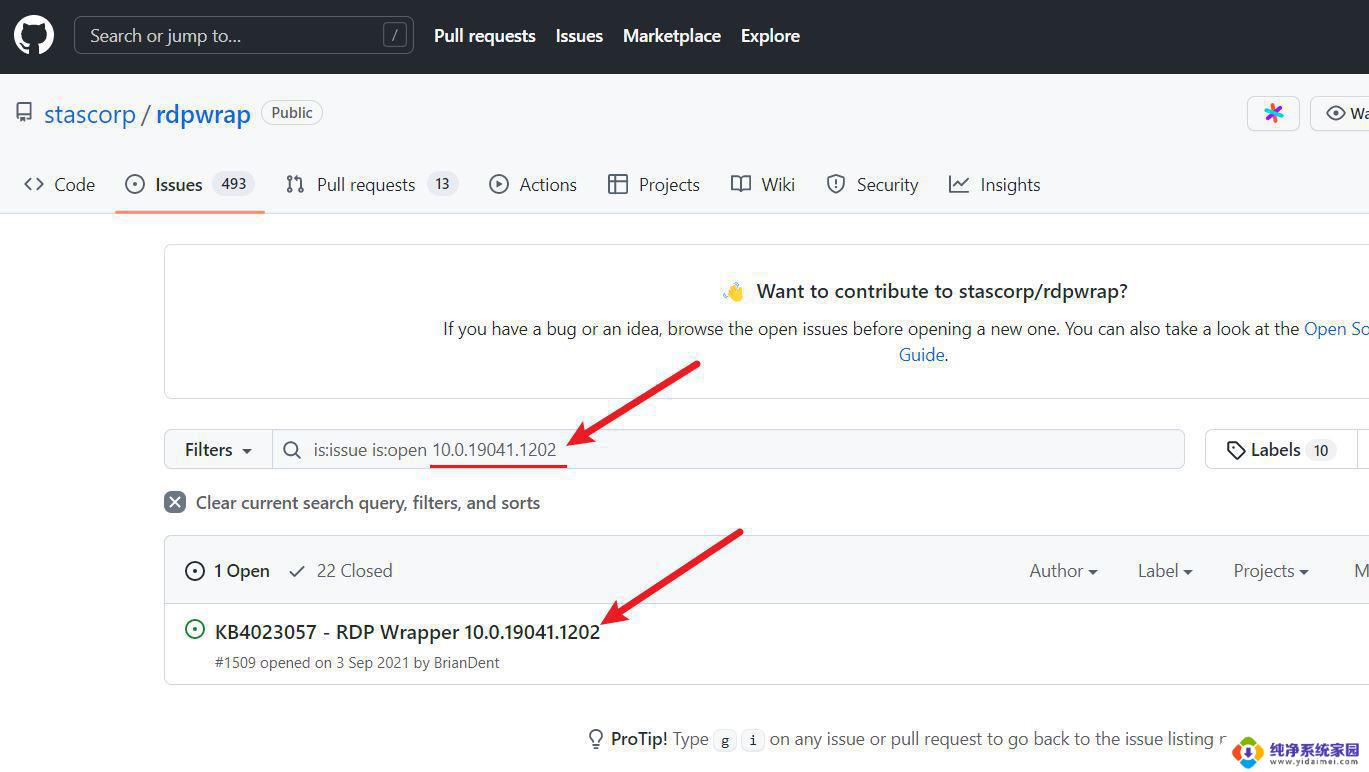Click the Public visibility badge

(292, 113)
